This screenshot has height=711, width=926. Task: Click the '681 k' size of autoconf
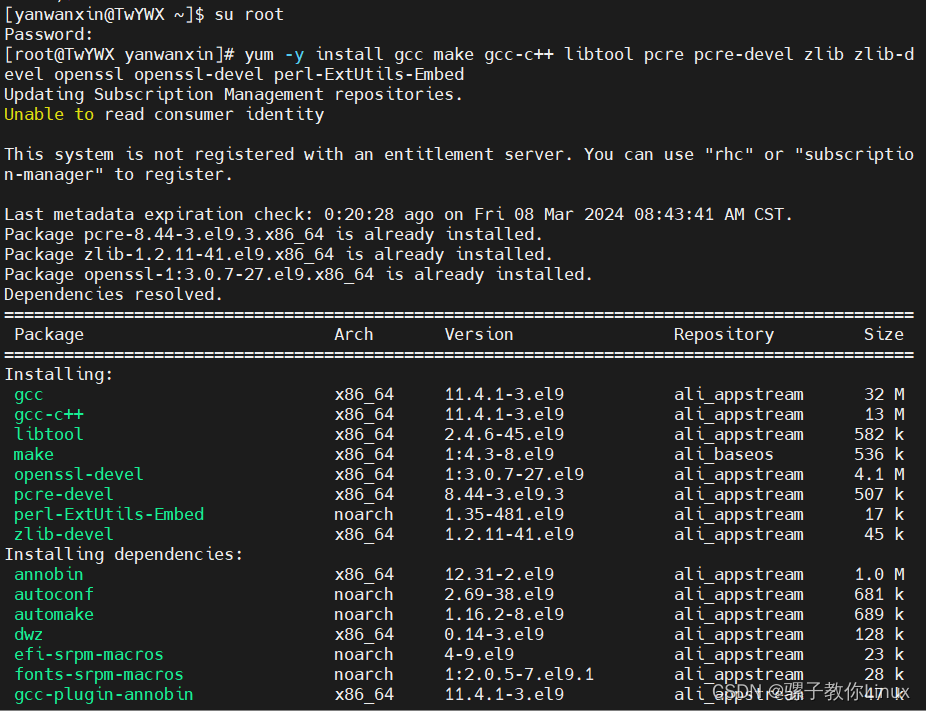[x=879, y=594]
